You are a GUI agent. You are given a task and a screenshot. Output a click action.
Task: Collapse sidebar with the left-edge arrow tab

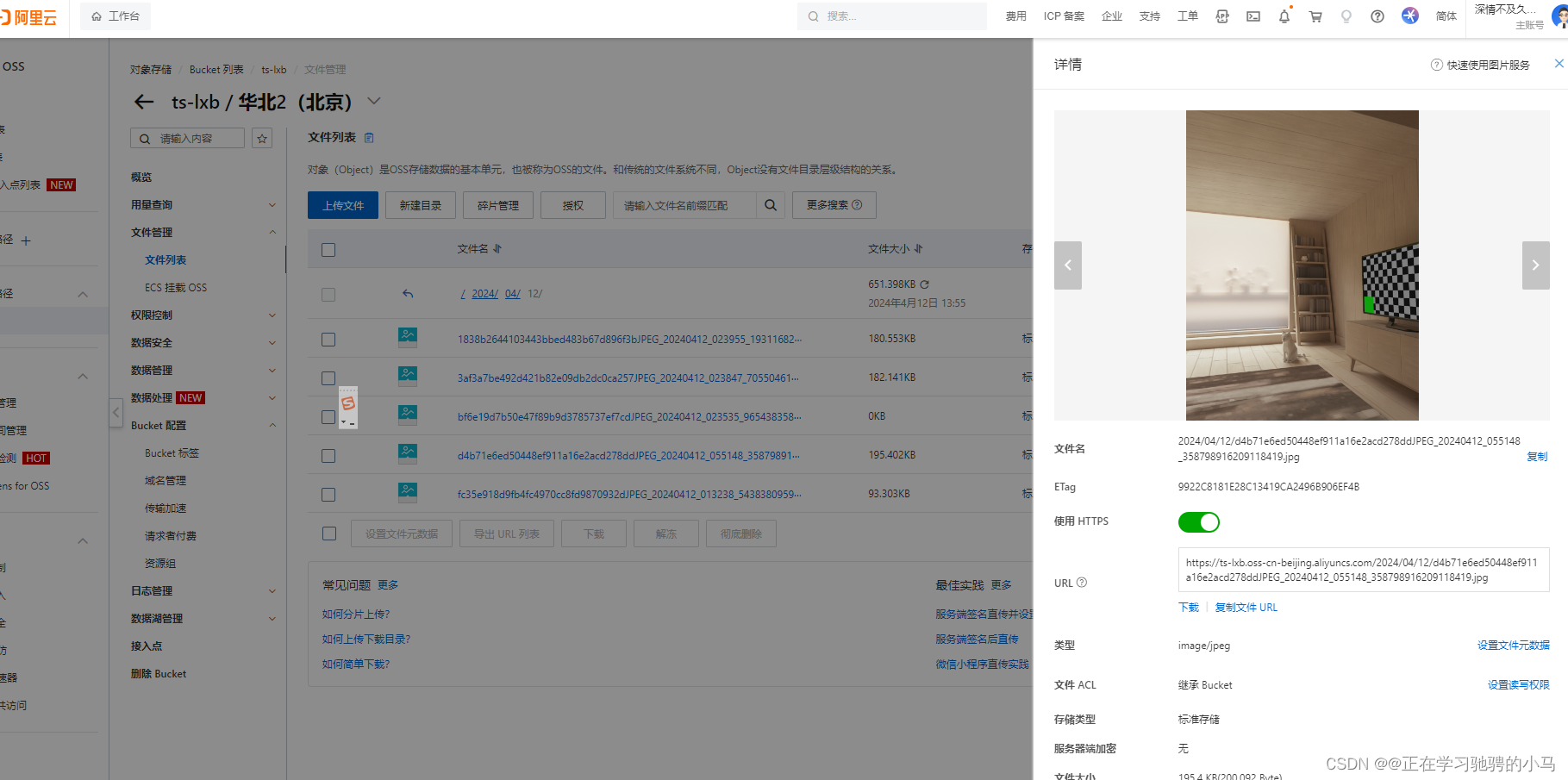click(x=116, y=412)
